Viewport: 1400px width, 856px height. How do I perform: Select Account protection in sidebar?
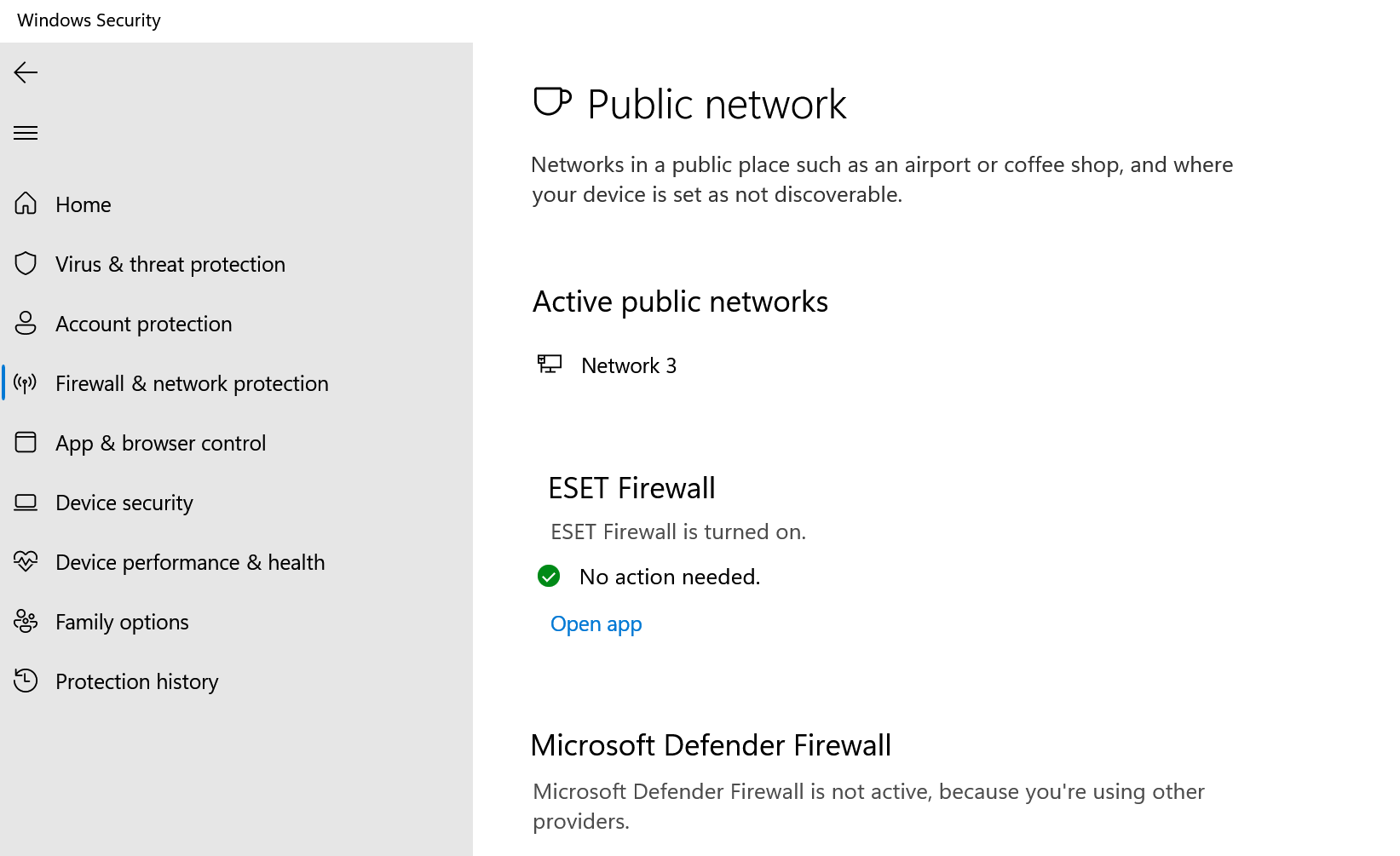pos(144,324)
